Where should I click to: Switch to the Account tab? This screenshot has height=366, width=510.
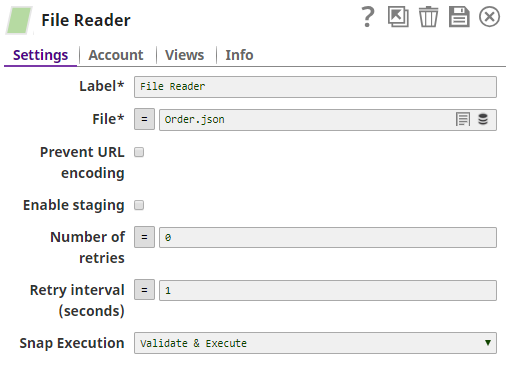click(116, 55)
